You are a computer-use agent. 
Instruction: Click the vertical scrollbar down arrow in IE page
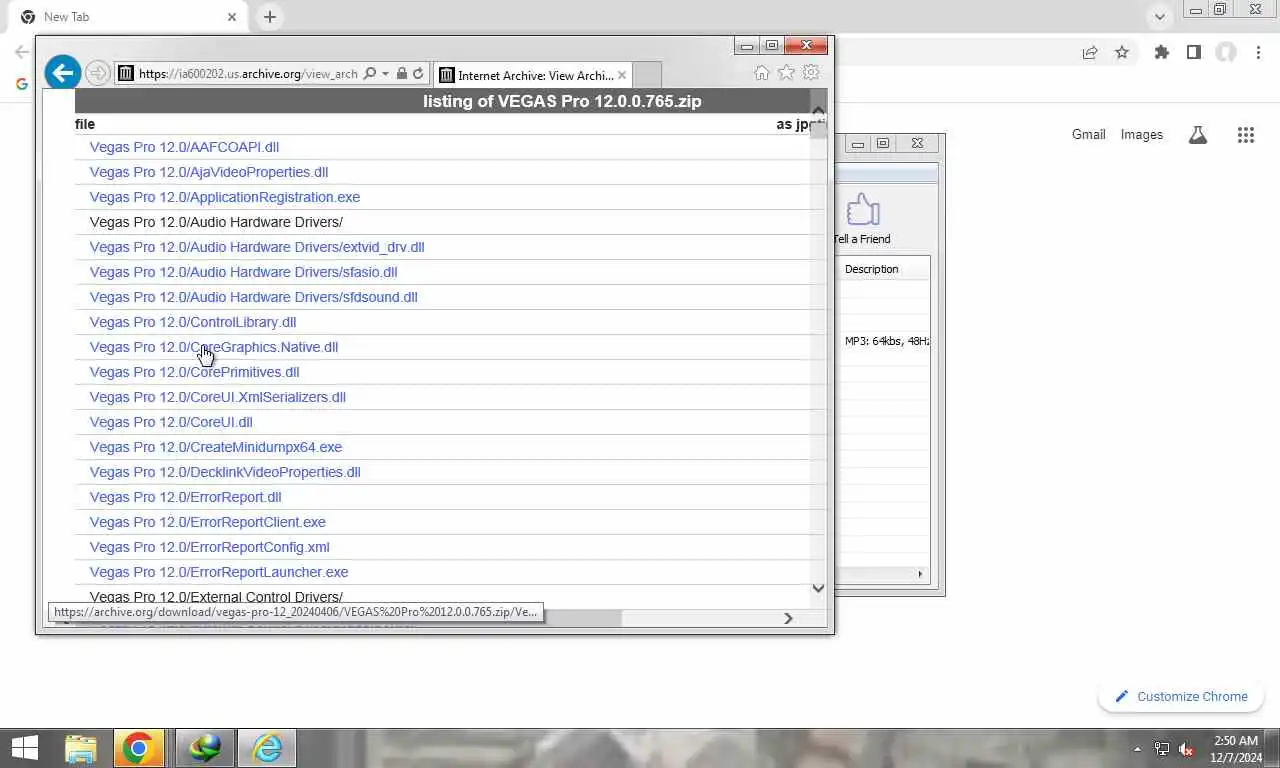coord(818,588)
